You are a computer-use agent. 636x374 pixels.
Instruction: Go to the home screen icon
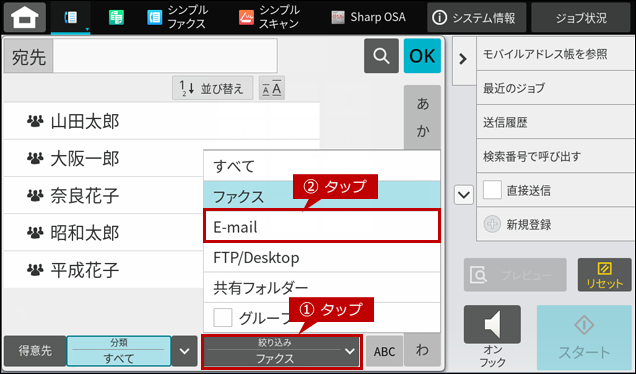(24, 17)
